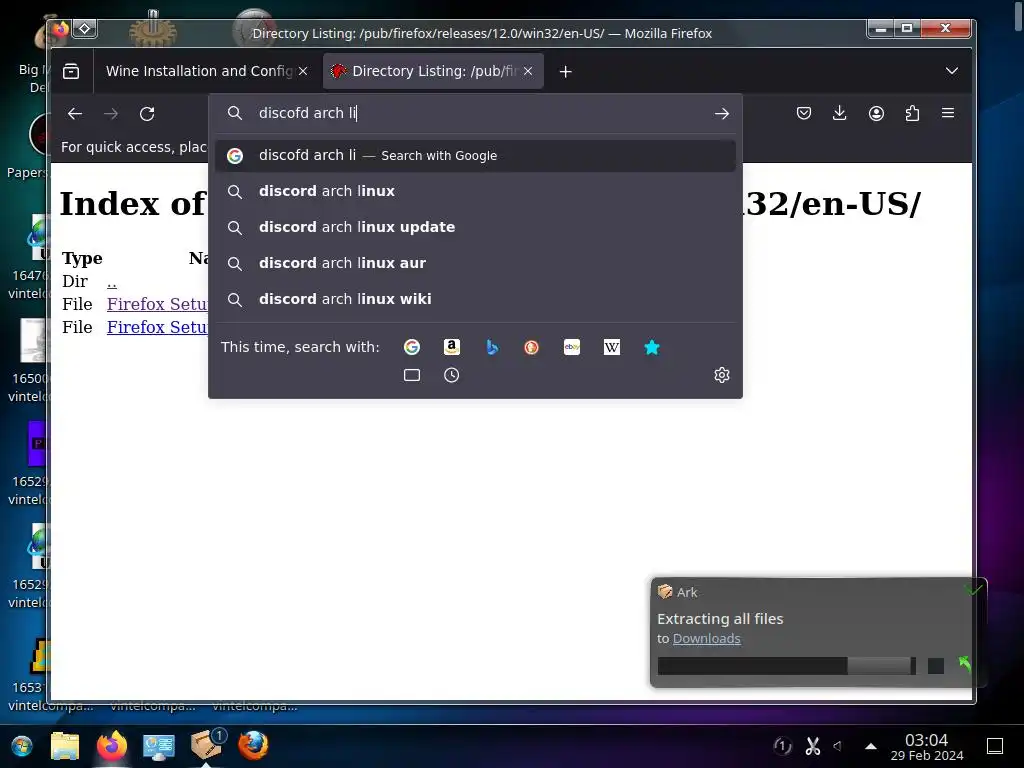Open the Downloads link in Ark notification
The height and width of the screenshot is (768, 1024).
(x=707, y=639)
